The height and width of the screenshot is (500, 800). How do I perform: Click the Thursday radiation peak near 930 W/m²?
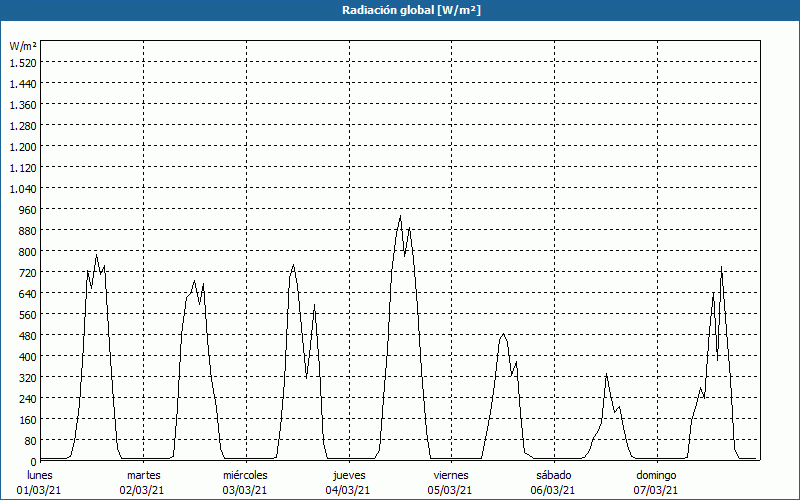coord(401,216)
